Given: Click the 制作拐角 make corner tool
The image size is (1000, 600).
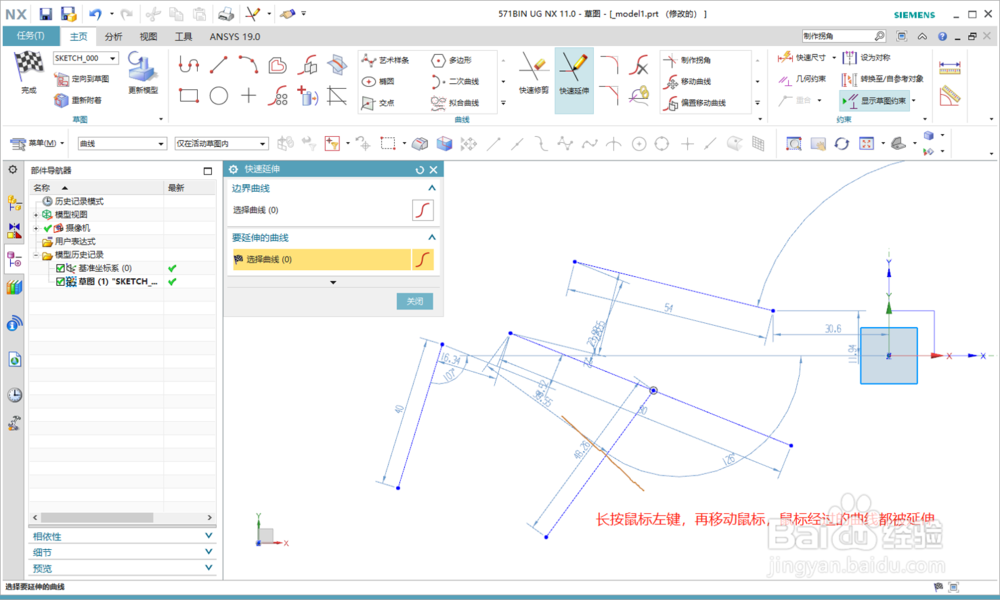Looking at the screenshot, I should 688,60.
